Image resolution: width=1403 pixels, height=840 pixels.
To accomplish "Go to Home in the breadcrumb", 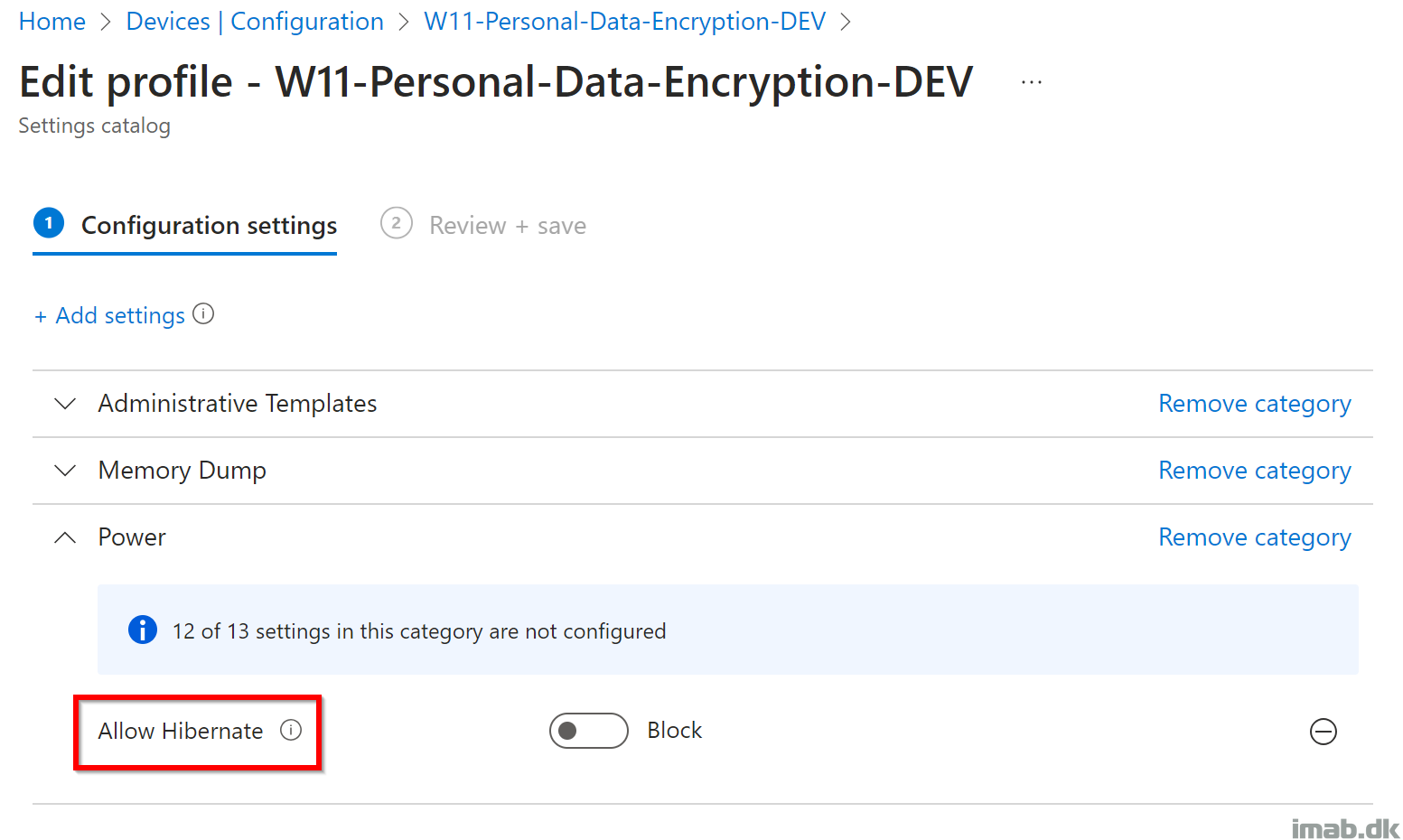I will click(52, 21).
